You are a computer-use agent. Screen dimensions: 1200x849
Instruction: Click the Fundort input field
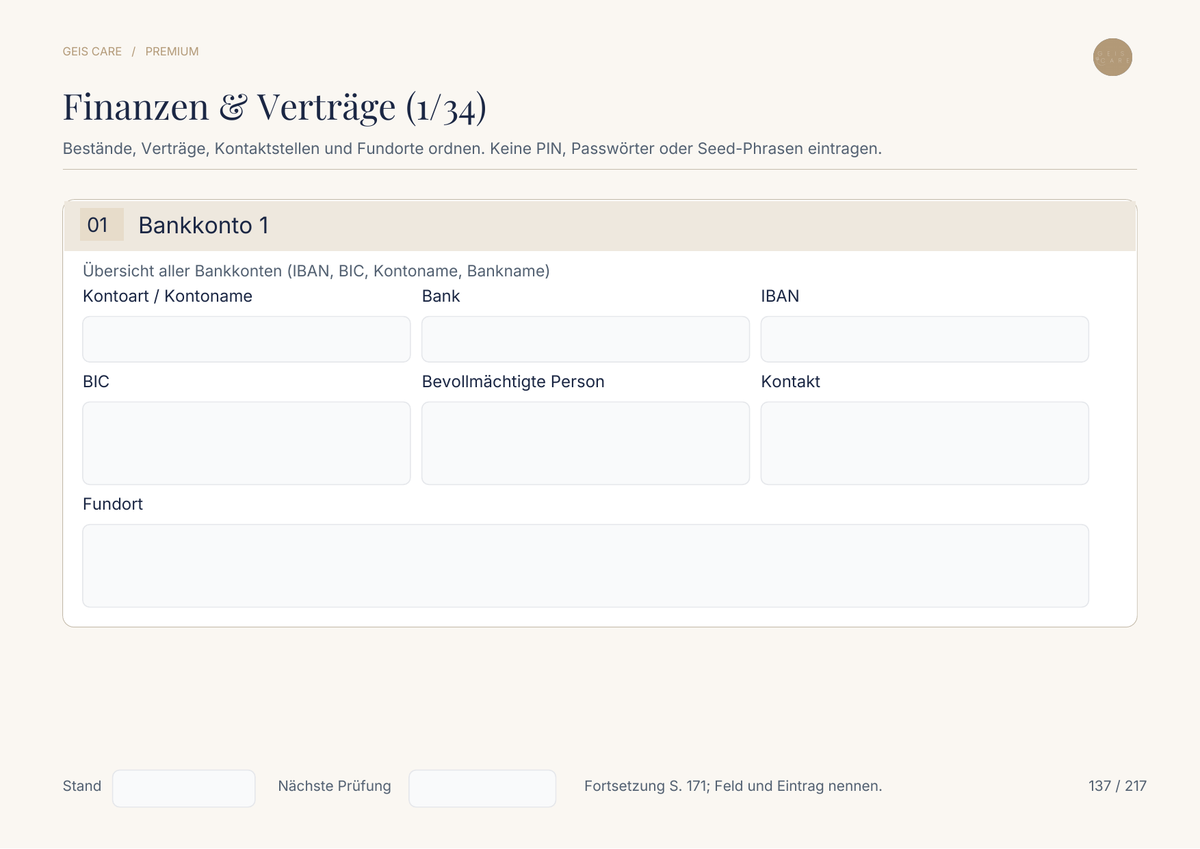[585, 566]
